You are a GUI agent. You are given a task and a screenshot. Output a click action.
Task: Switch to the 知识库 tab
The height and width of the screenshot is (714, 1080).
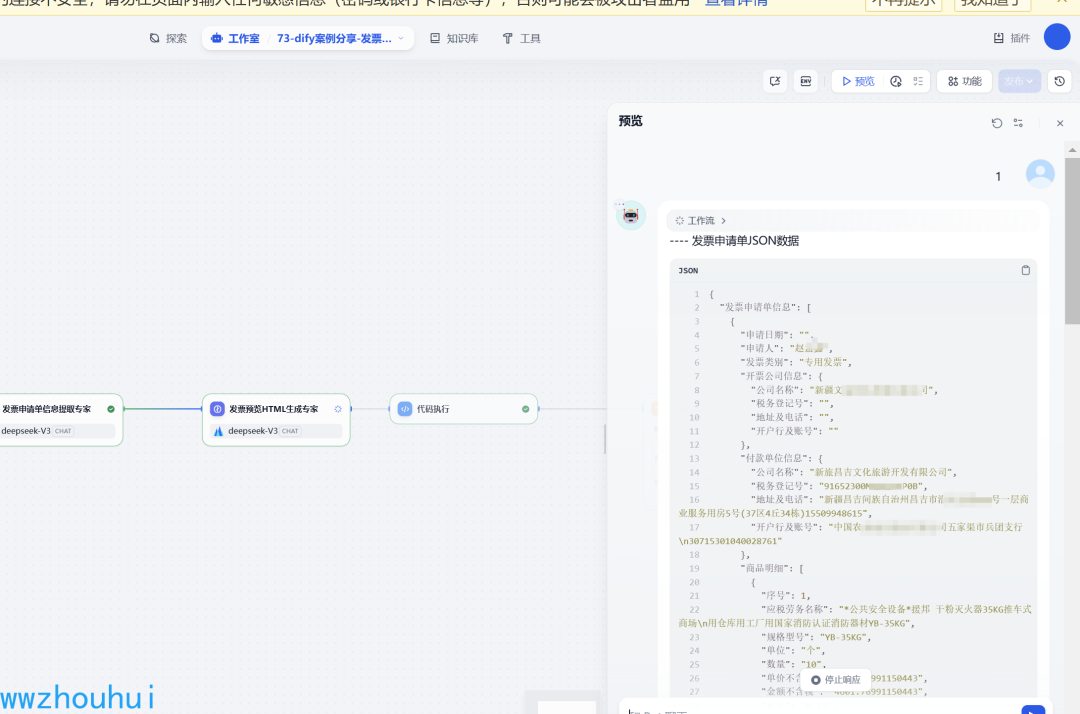(454, 38)
